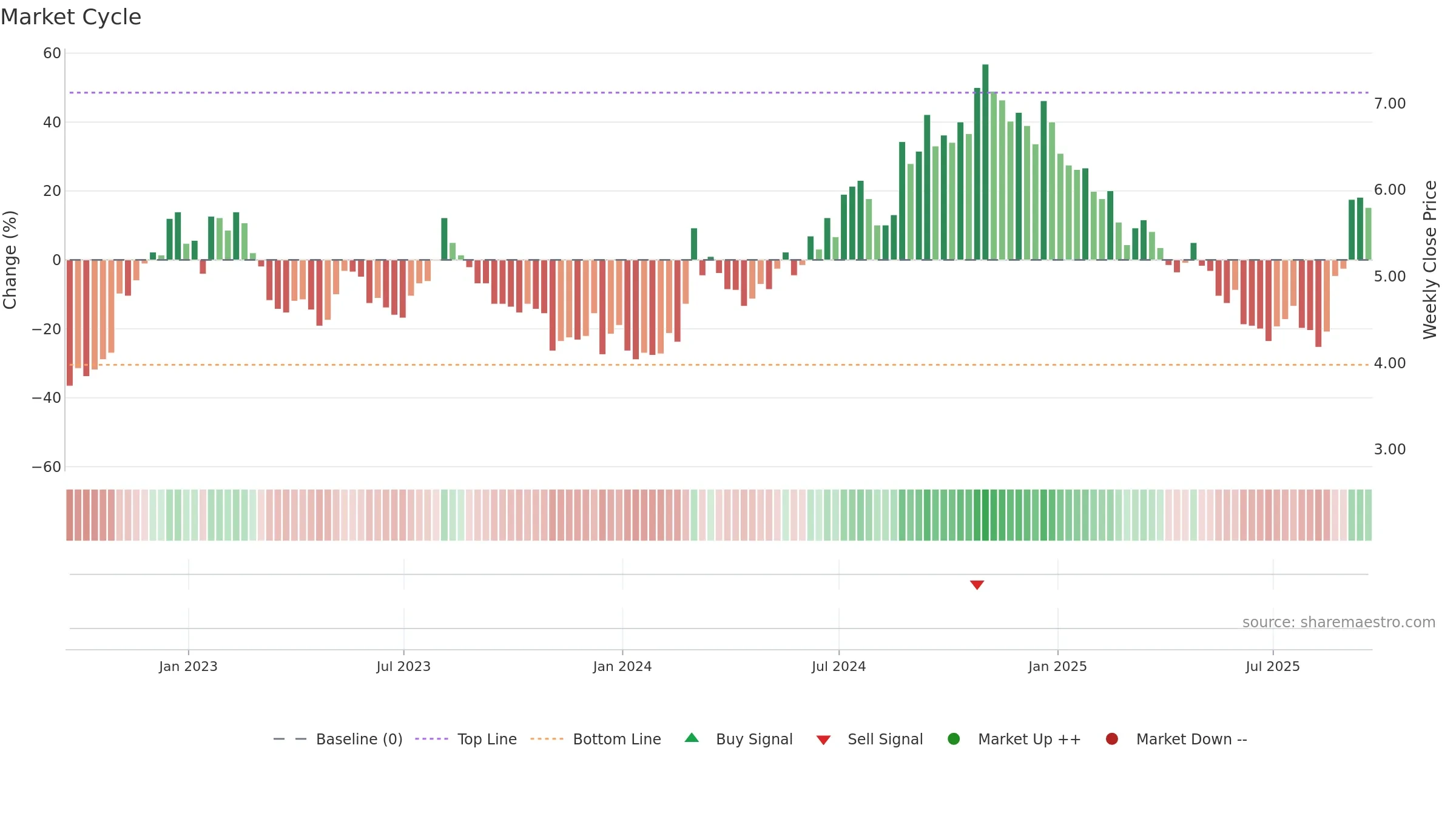Click the Jan 2025 axis label

[x=1057, y=667]
